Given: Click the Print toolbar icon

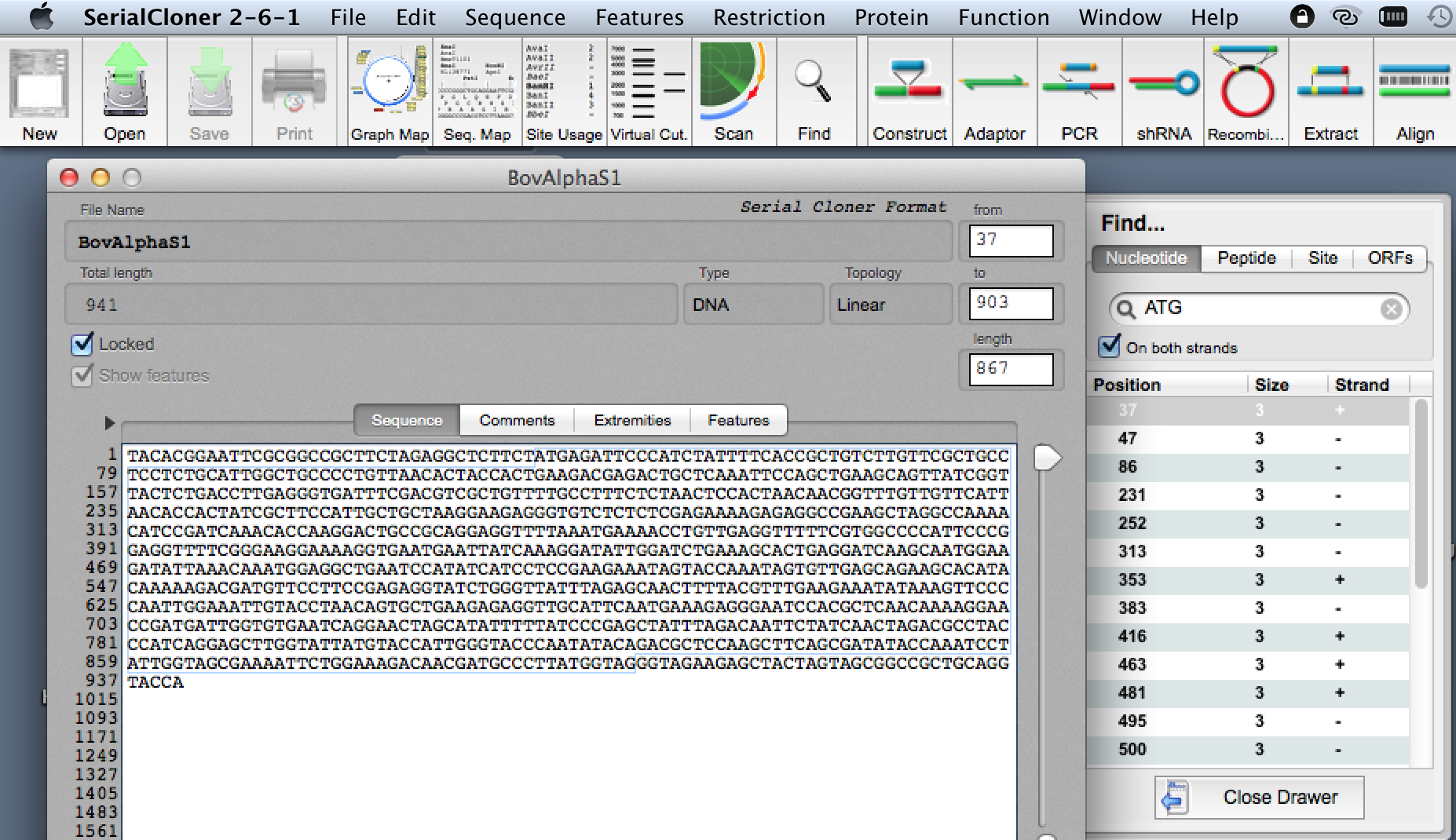Looking at the screenshot, I should [x=294, y=93].
